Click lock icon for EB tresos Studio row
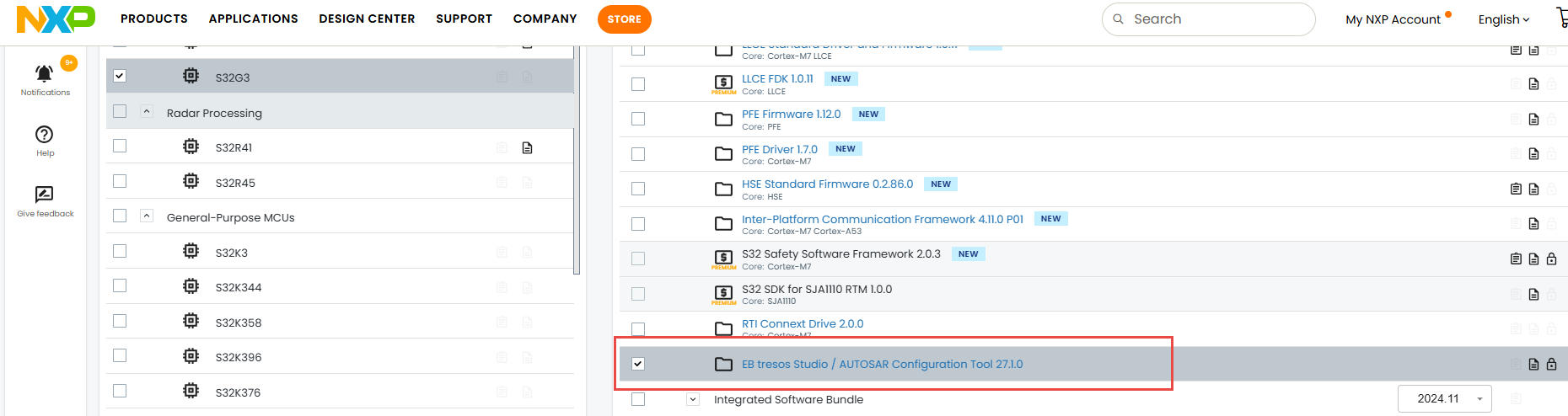The width and height of the screenshot is (1568, 416). pos(1551,364)
